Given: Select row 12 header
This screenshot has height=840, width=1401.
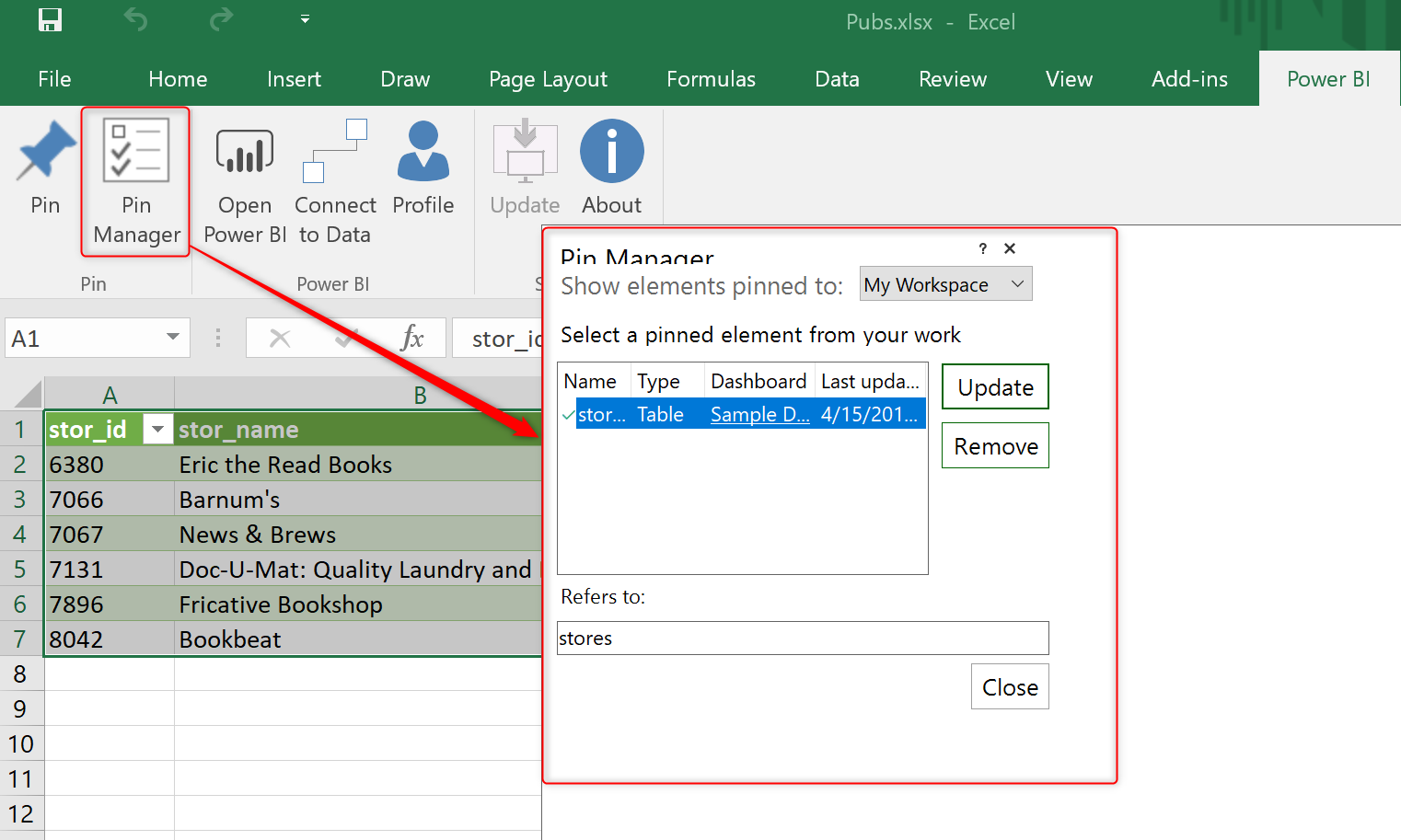Looking at the screenshot, I should click(x=21, y=814).
